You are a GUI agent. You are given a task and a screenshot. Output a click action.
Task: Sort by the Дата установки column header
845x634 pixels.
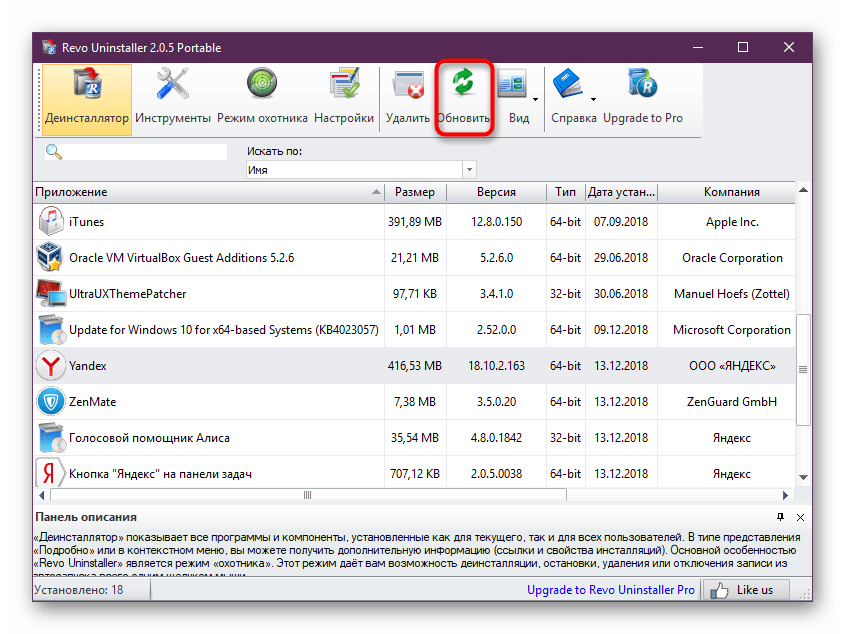click(x=621, y=192)
